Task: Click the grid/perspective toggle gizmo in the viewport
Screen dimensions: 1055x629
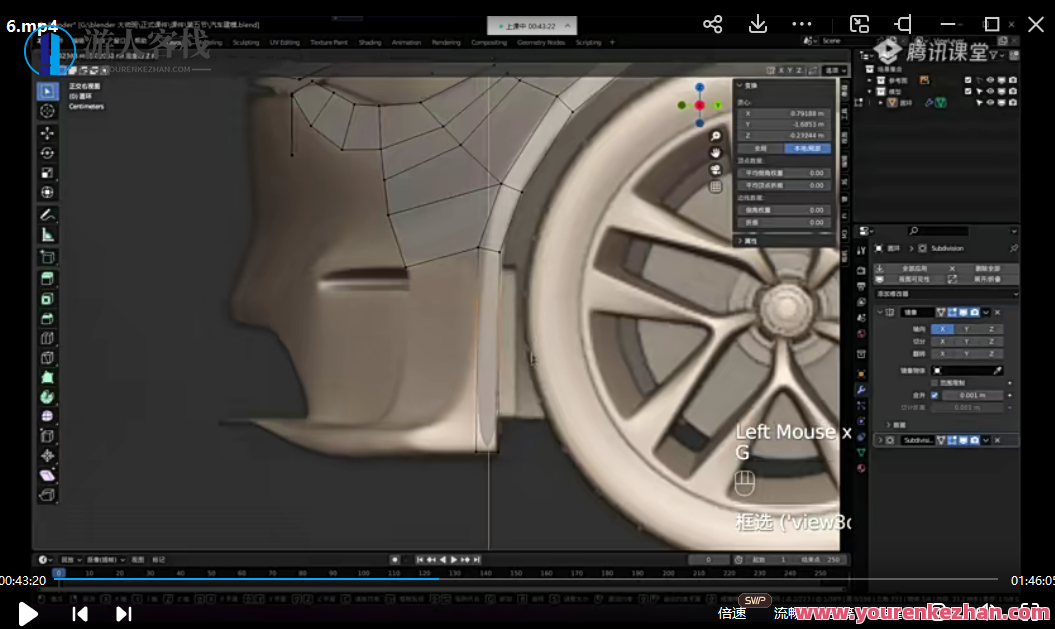Action: (x=716, y=186)
